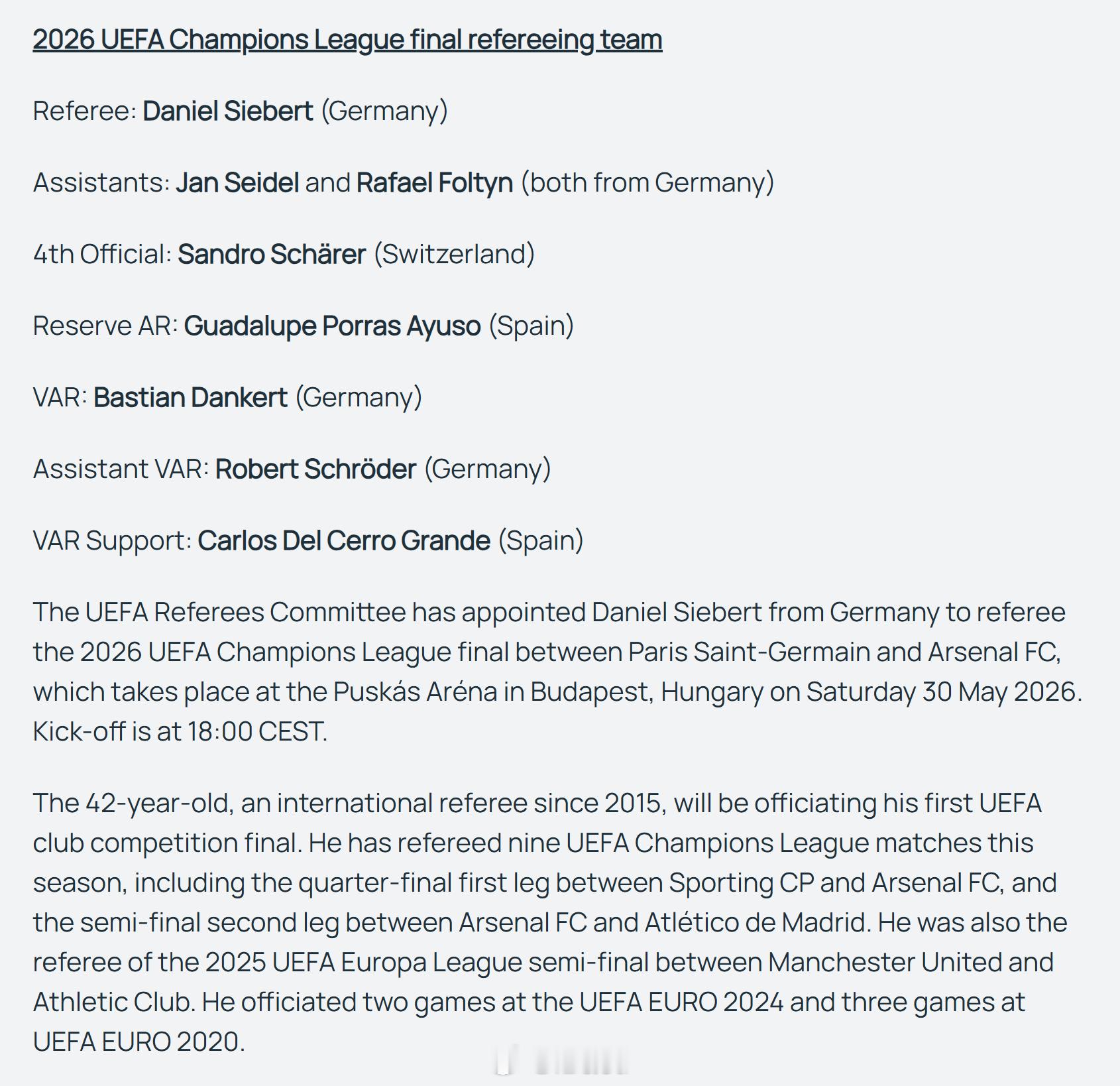Select the VAR name Bastian Dankert

tap(190, 397)
